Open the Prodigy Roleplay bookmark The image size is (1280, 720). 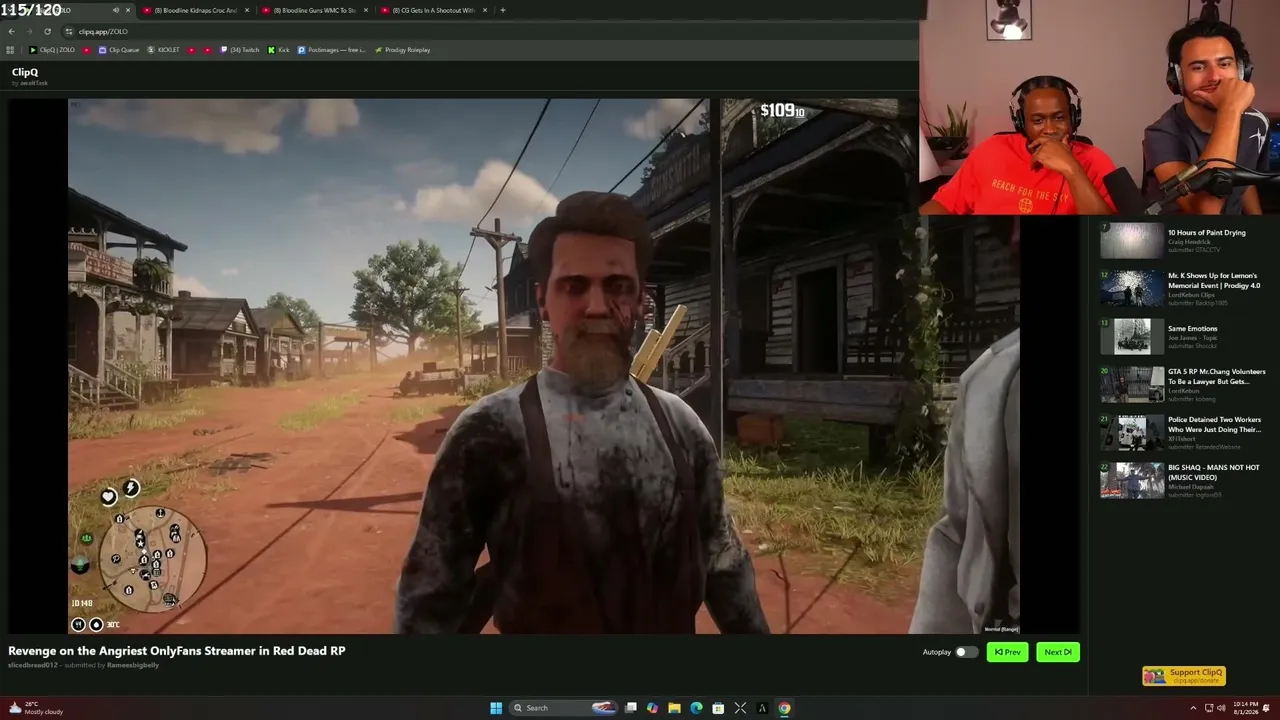click(402, 50)
